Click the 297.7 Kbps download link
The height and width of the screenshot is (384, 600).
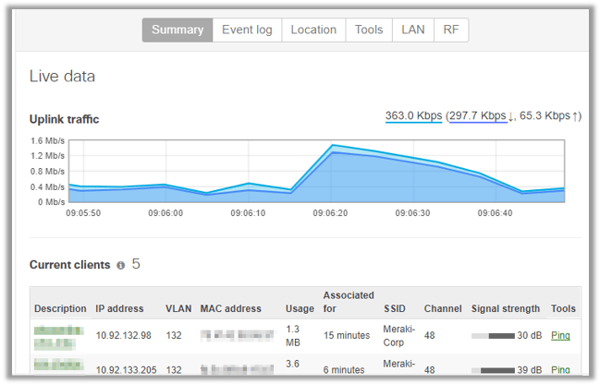(478, 116)
